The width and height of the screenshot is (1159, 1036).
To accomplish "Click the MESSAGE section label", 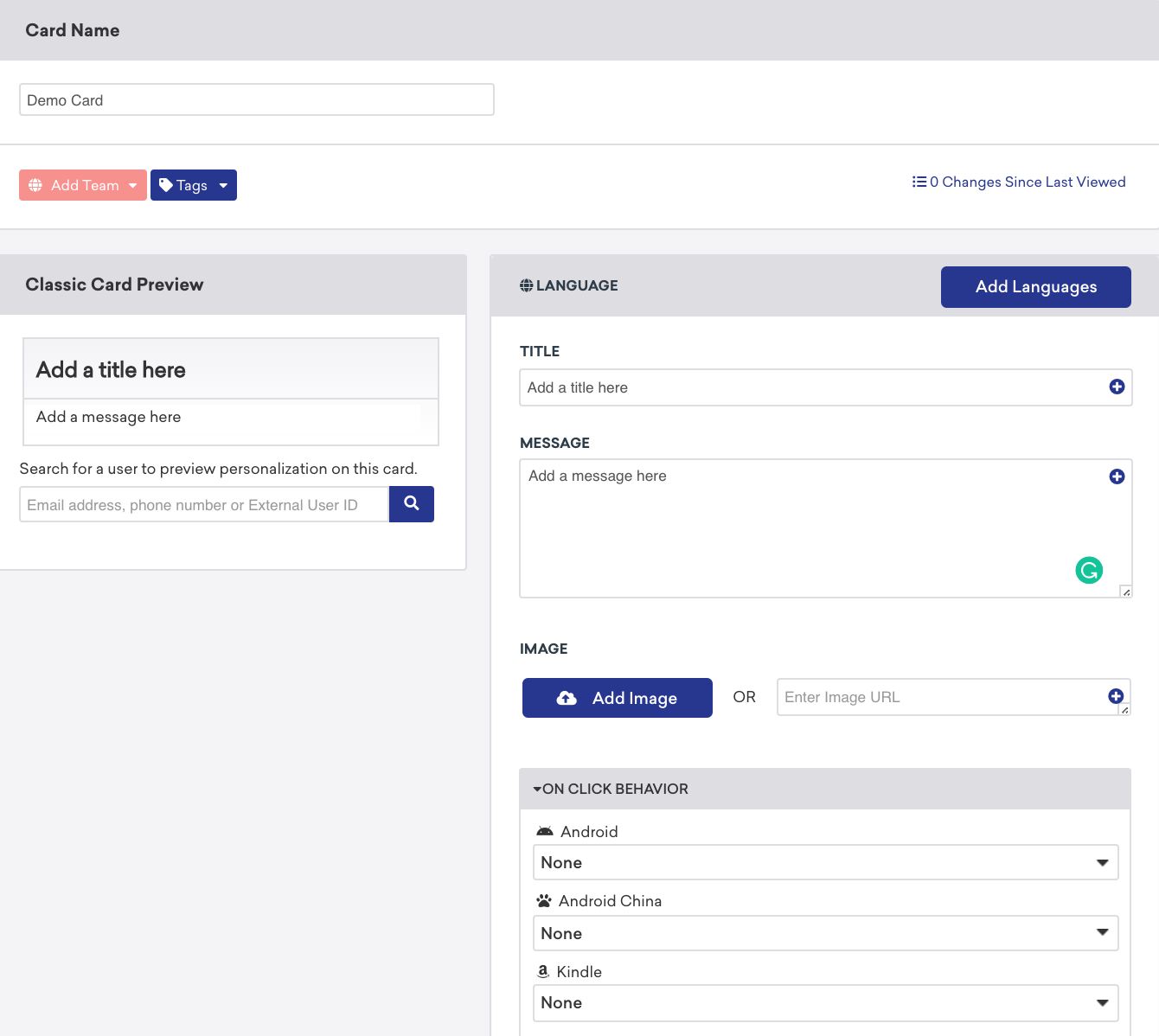I will [x=554, y=443].
